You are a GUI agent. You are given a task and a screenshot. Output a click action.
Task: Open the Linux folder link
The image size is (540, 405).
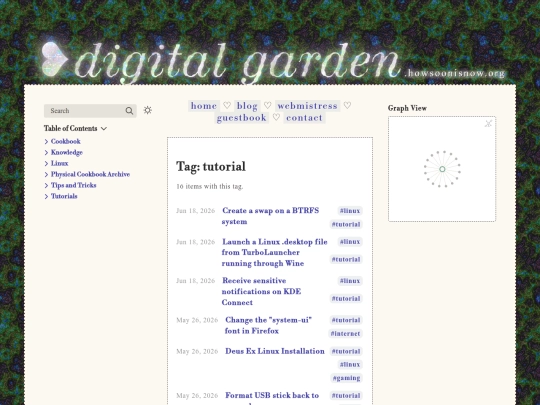[x=60, y=164]
